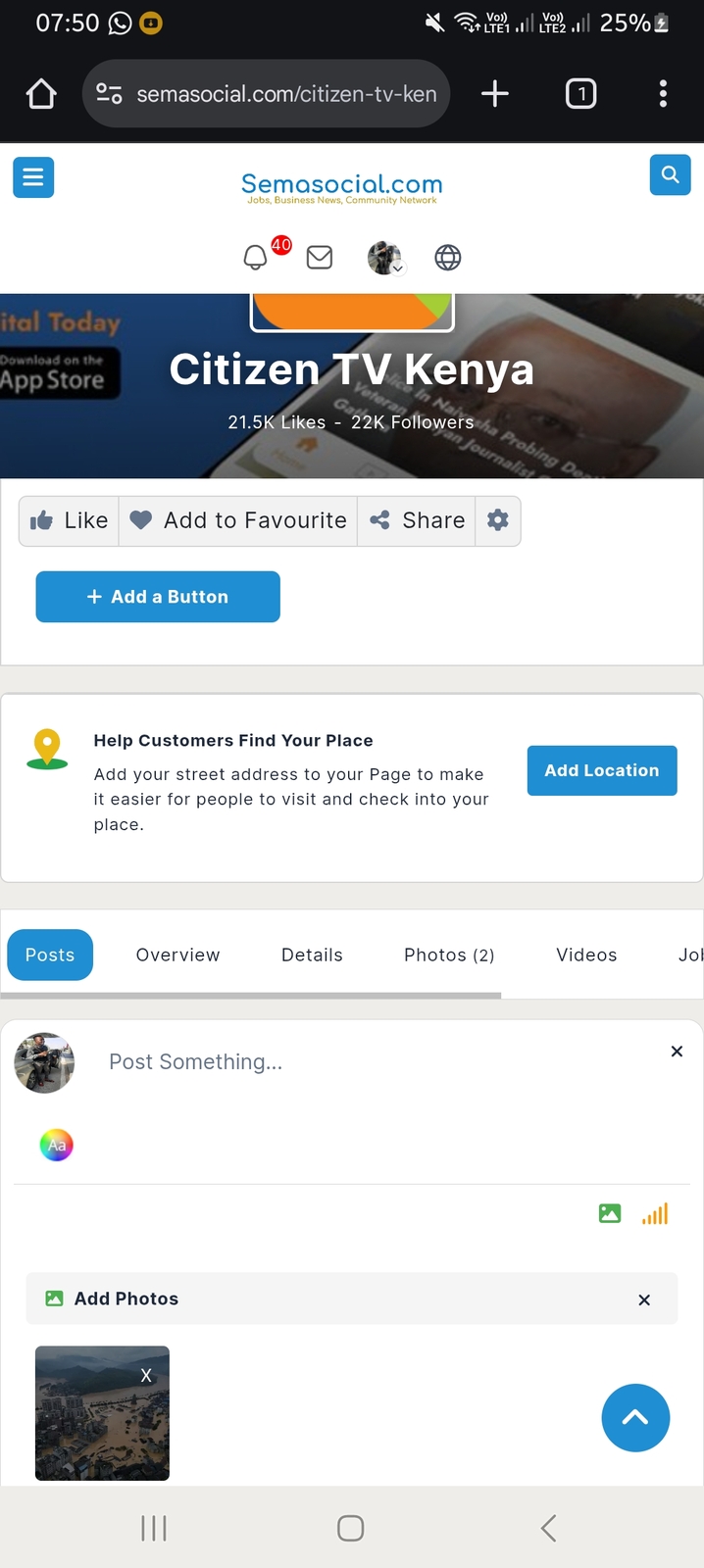Expand the profile avatar dropdown

(385, 258)
